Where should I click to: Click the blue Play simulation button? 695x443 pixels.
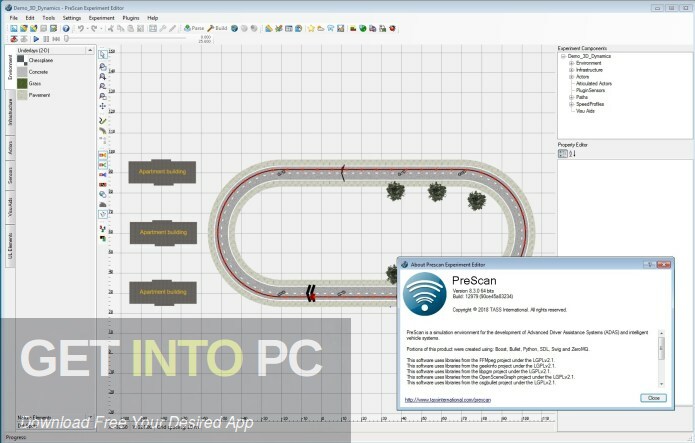(36, 39)
